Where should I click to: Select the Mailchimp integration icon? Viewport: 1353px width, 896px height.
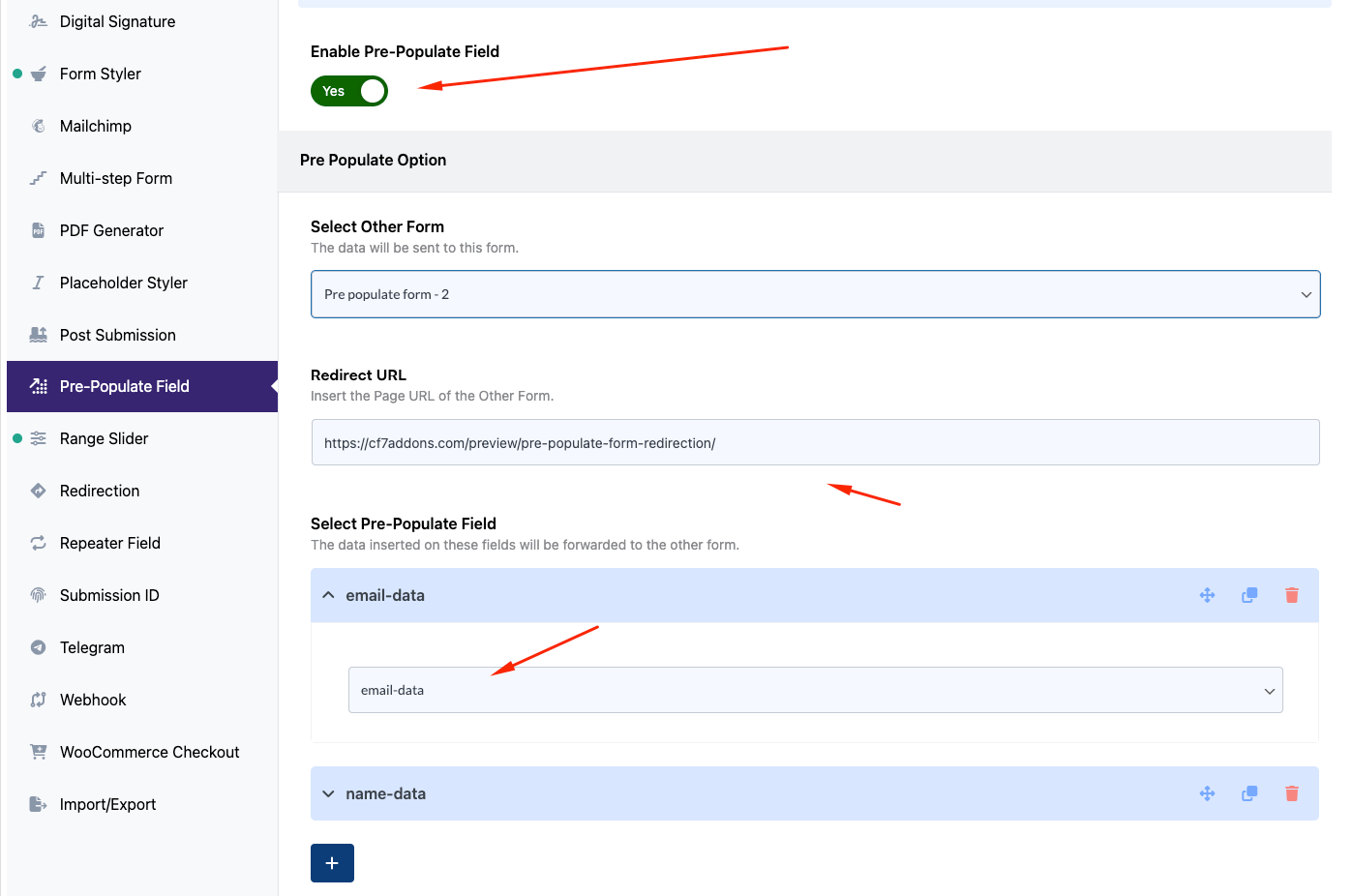pos(37,126)
